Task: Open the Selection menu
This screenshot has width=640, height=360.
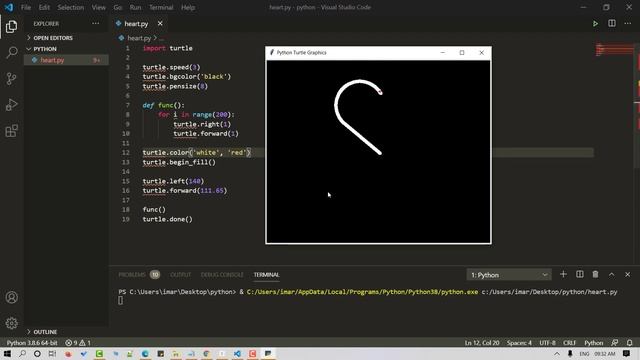Action: tap(71, 7)
